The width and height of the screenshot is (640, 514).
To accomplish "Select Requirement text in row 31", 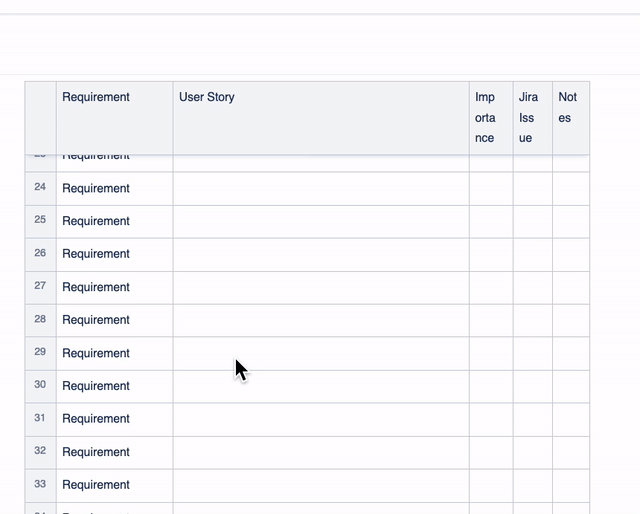I will (x=96, y=419).
